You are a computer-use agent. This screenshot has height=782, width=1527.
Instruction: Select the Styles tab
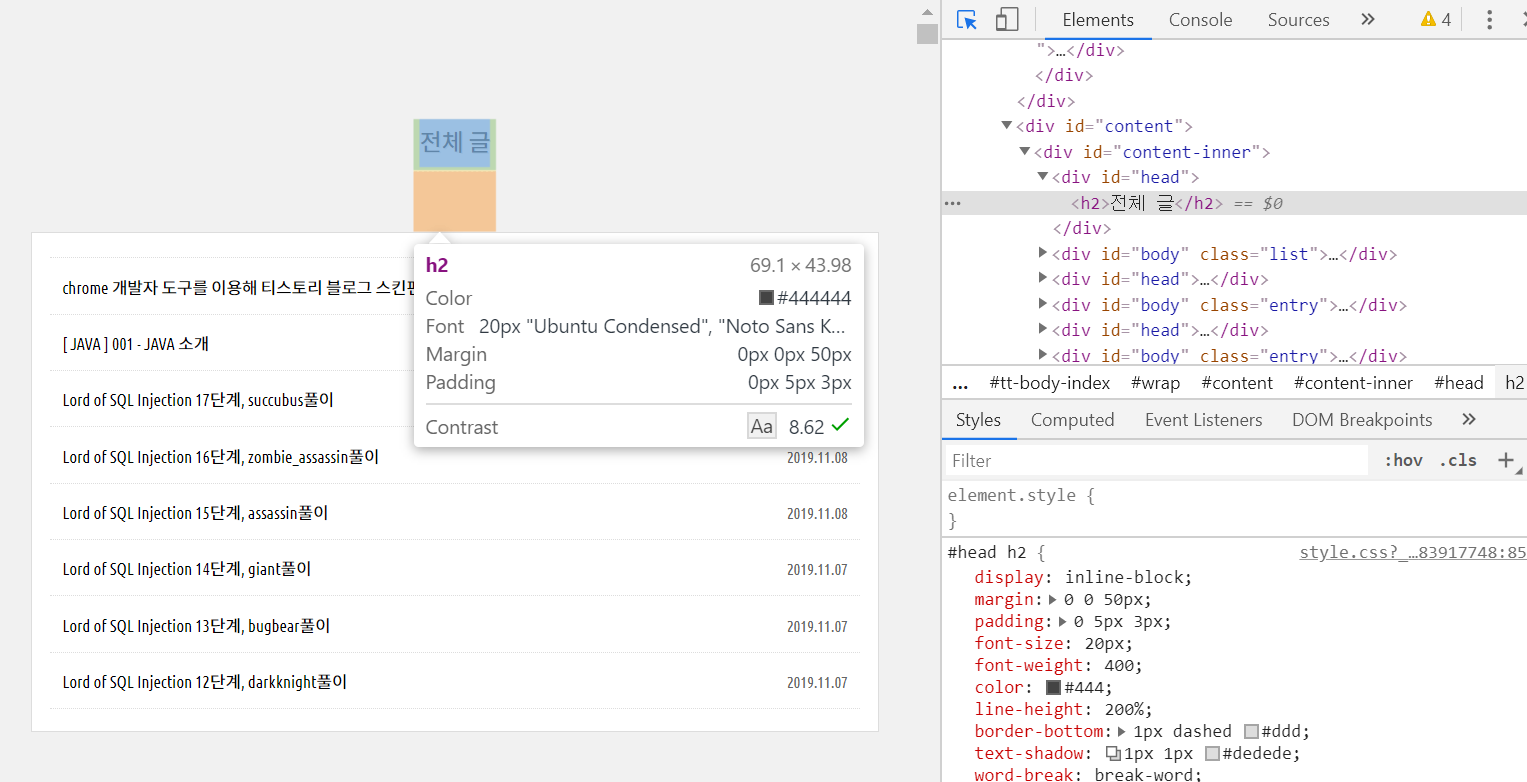pos(978,420)
